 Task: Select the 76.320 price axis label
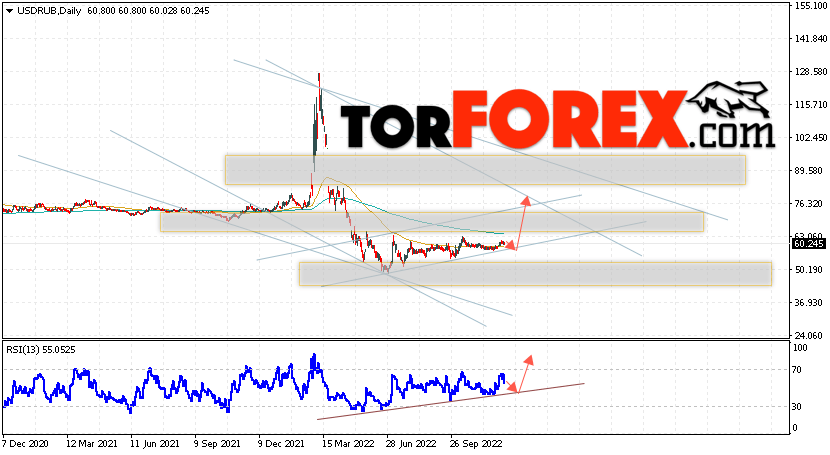click(x=808, y=204)
